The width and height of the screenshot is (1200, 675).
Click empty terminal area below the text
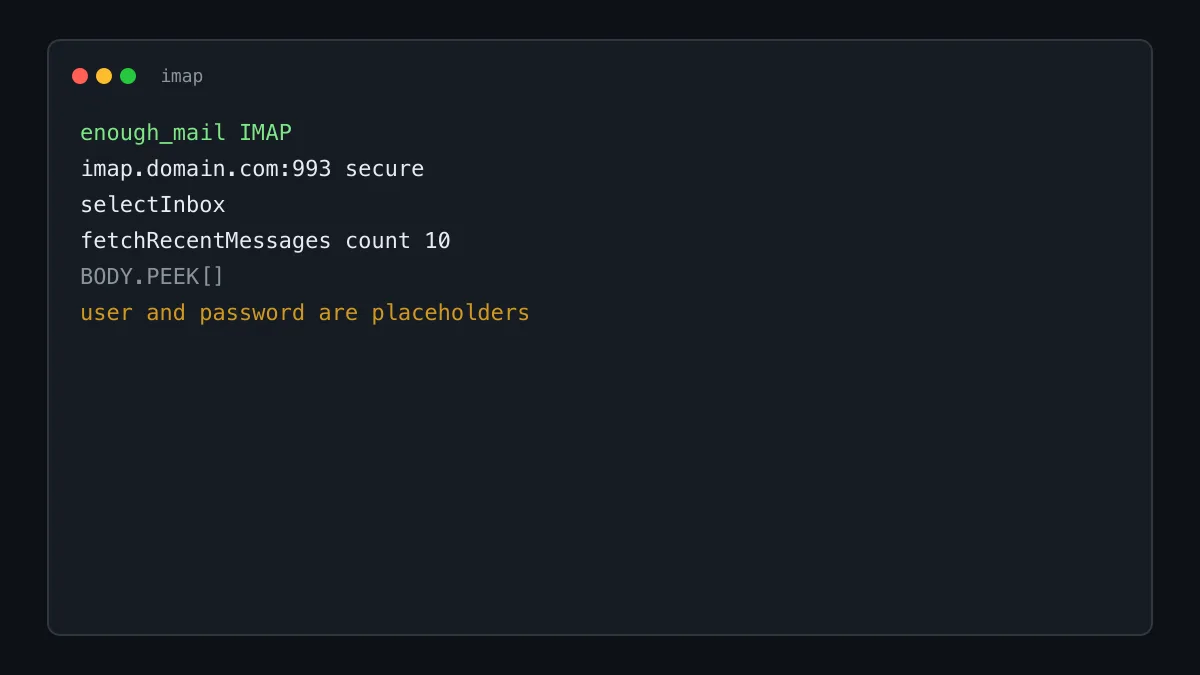coord(600,480)
